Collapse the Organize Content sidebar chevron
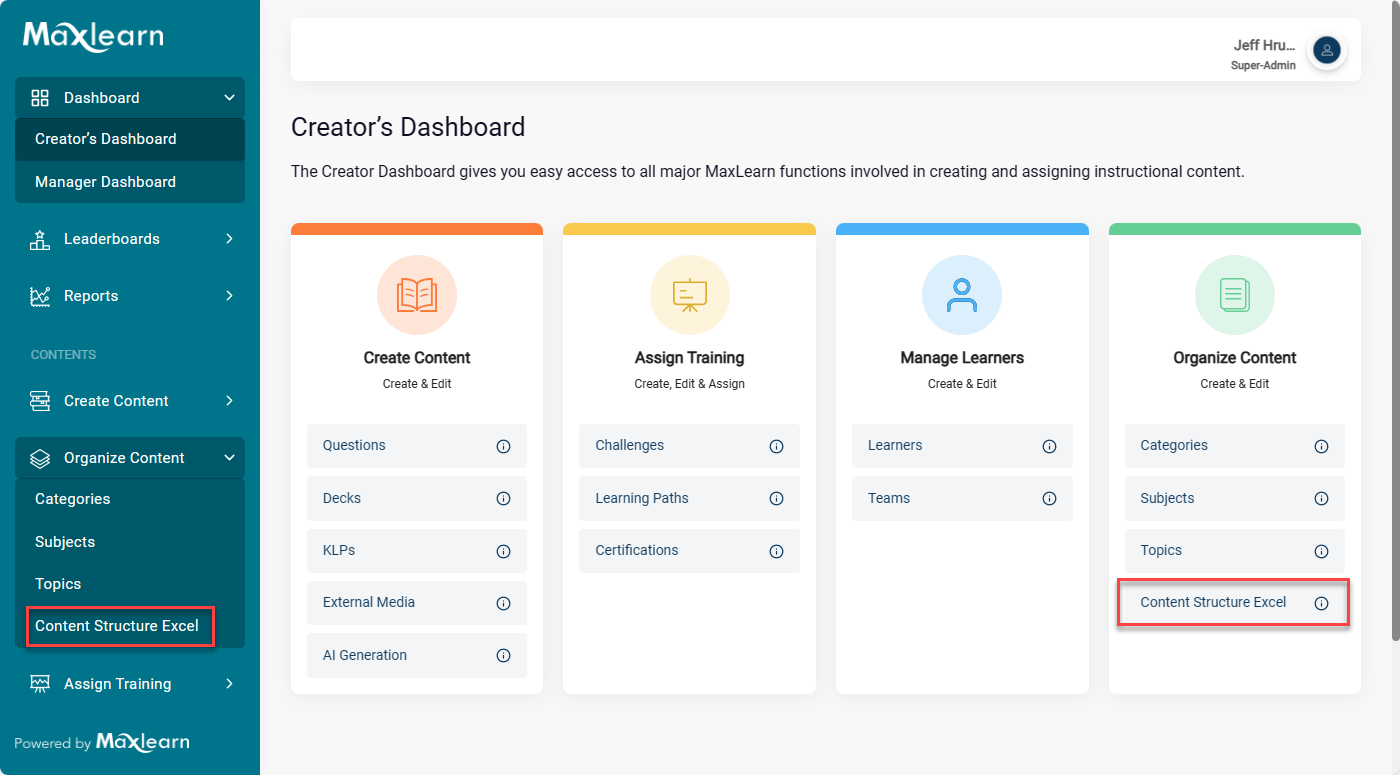 [x=229, y=458]
